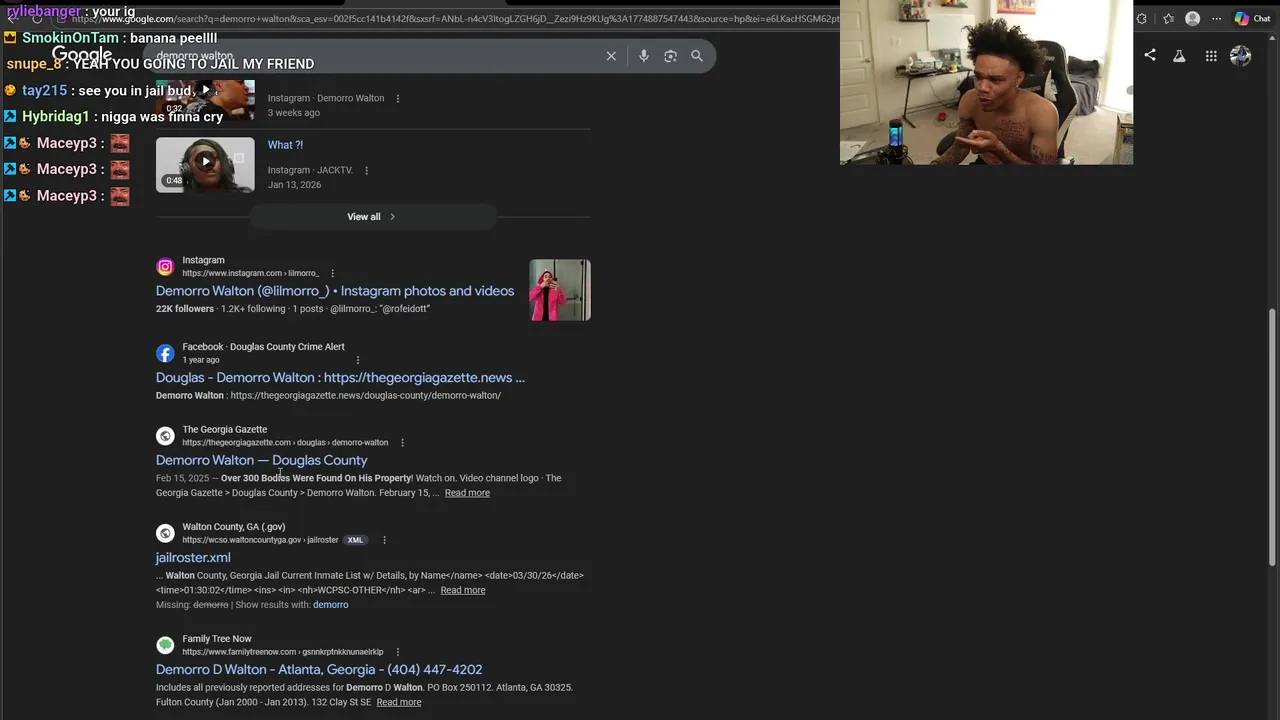Open Demorro D Walton Atlanta result

coord(319,670)
